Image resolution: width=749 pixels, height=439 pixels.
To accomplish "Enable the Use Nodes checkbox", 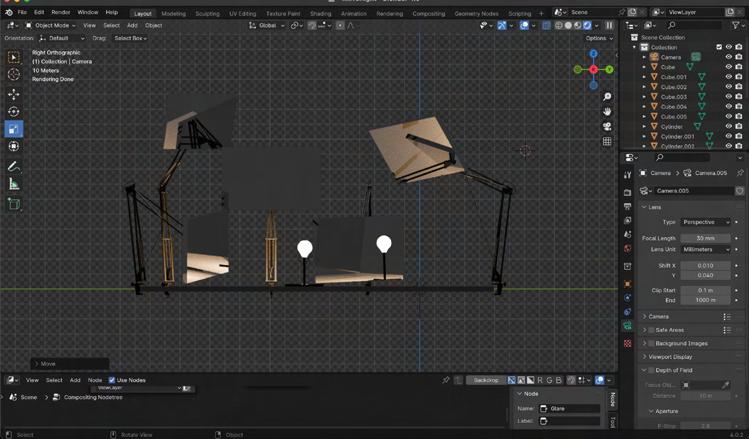I will click(x=112, y=380).
